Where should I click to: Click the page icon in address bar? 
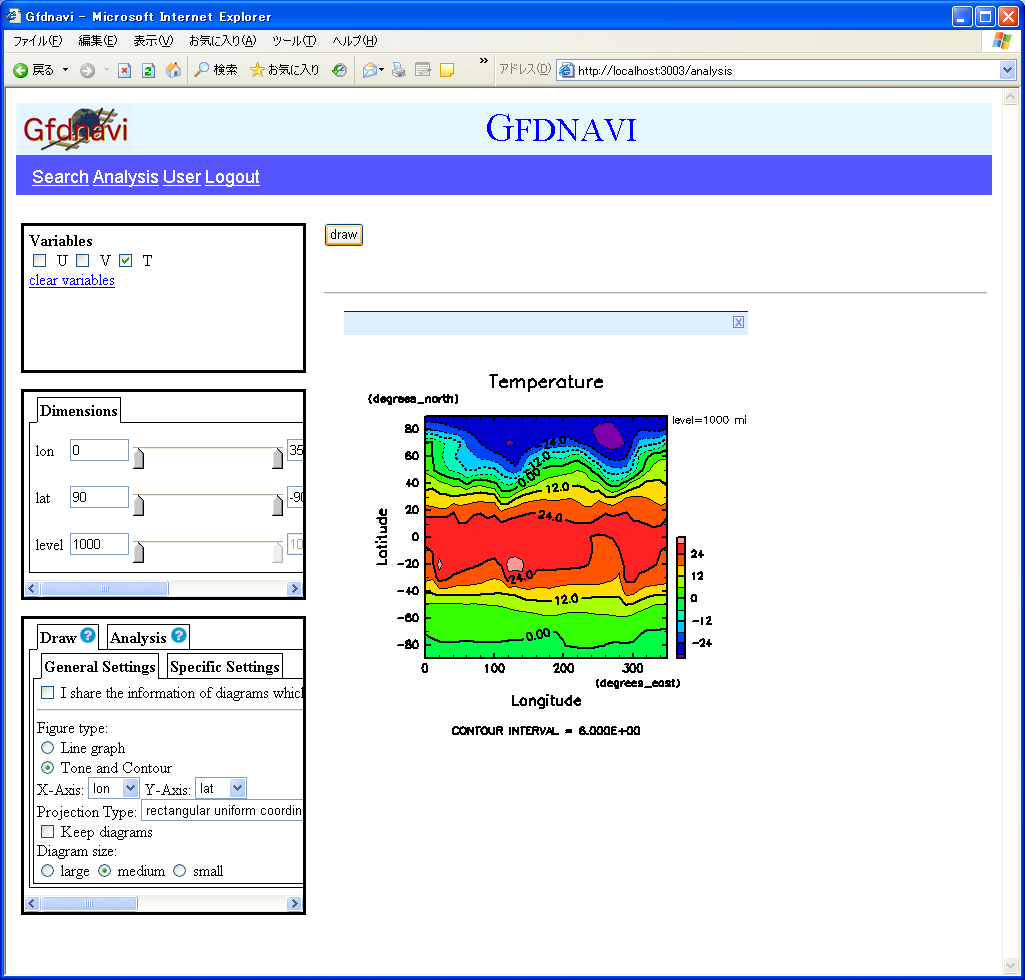point(567,70)
